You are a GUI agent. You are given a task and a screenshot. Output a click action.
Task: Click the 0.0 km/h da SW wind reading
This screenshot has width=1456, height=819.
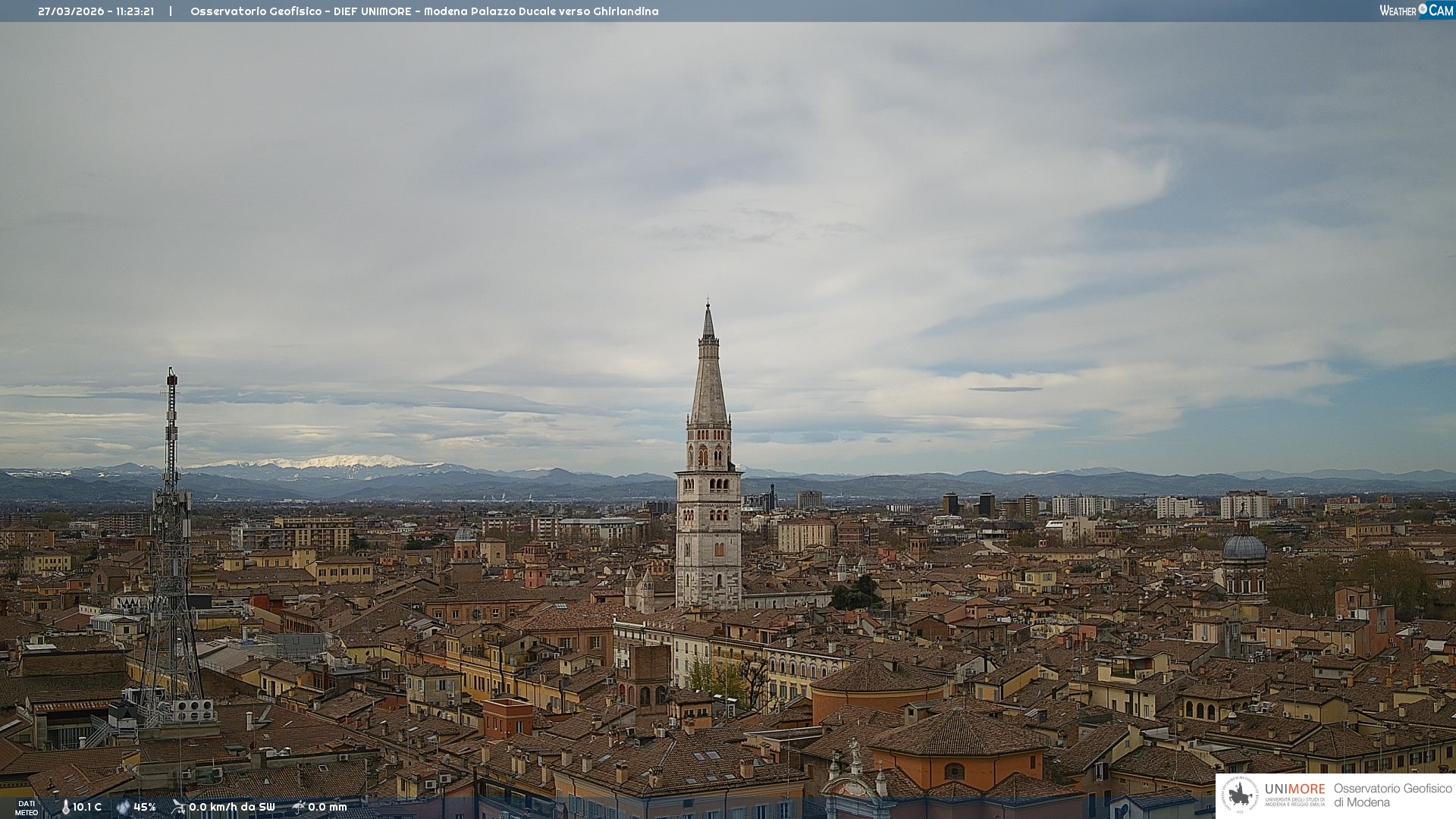click(x=232, y=807)
